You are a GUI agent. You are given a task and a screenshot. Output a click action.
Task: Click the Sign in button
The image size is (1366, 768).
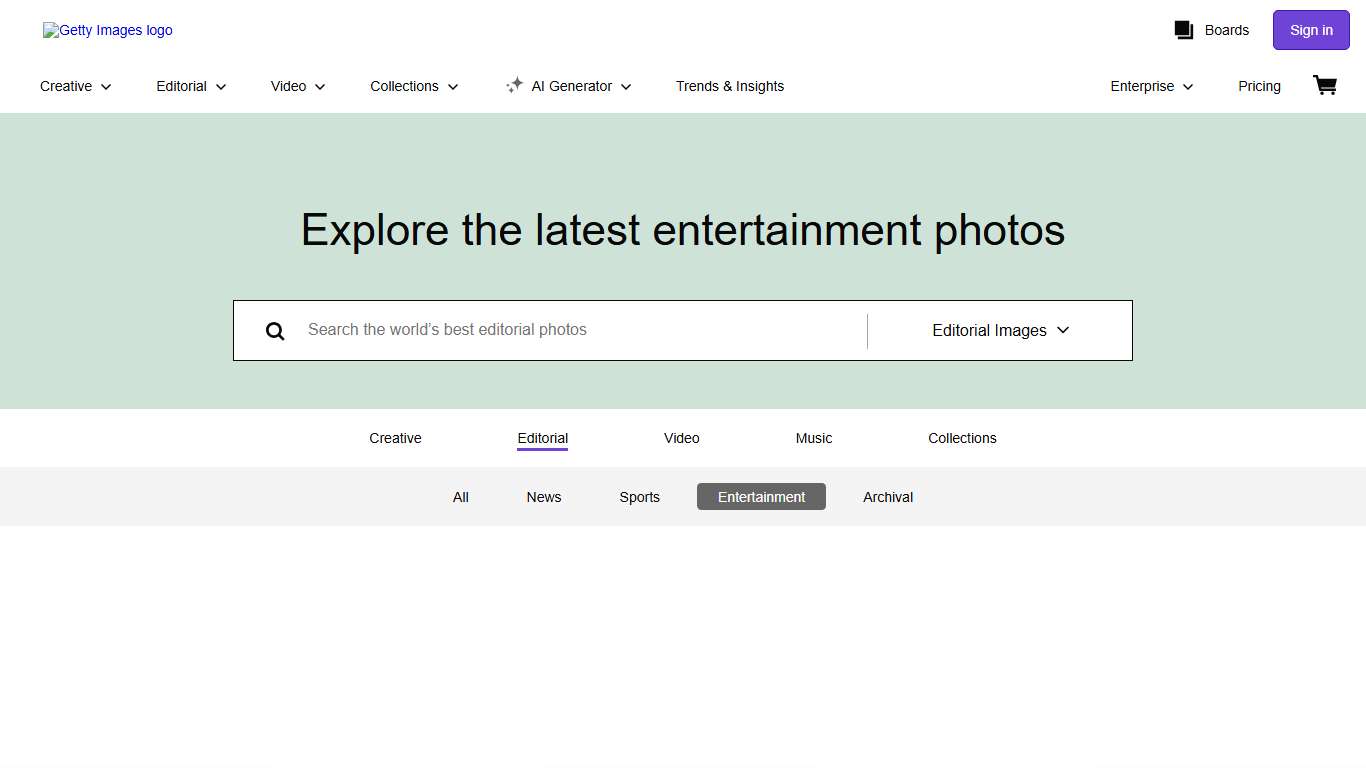point(1311,30)
